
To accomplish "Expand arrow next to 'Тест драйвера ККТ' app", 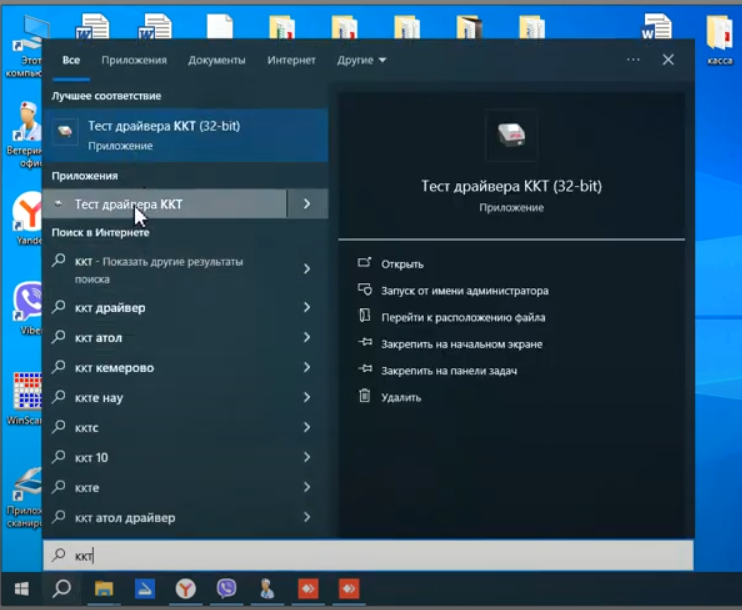I will click(x=307, y=204).
